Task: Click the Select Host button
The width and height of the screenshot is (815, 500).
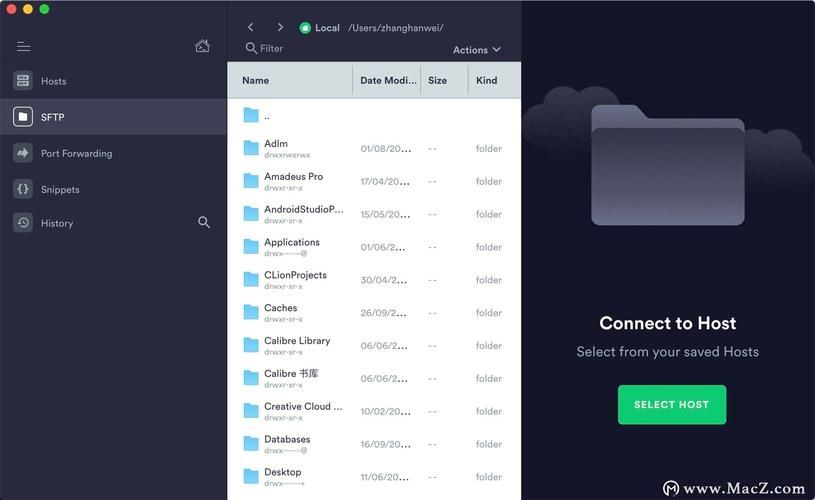Action: 672,404
